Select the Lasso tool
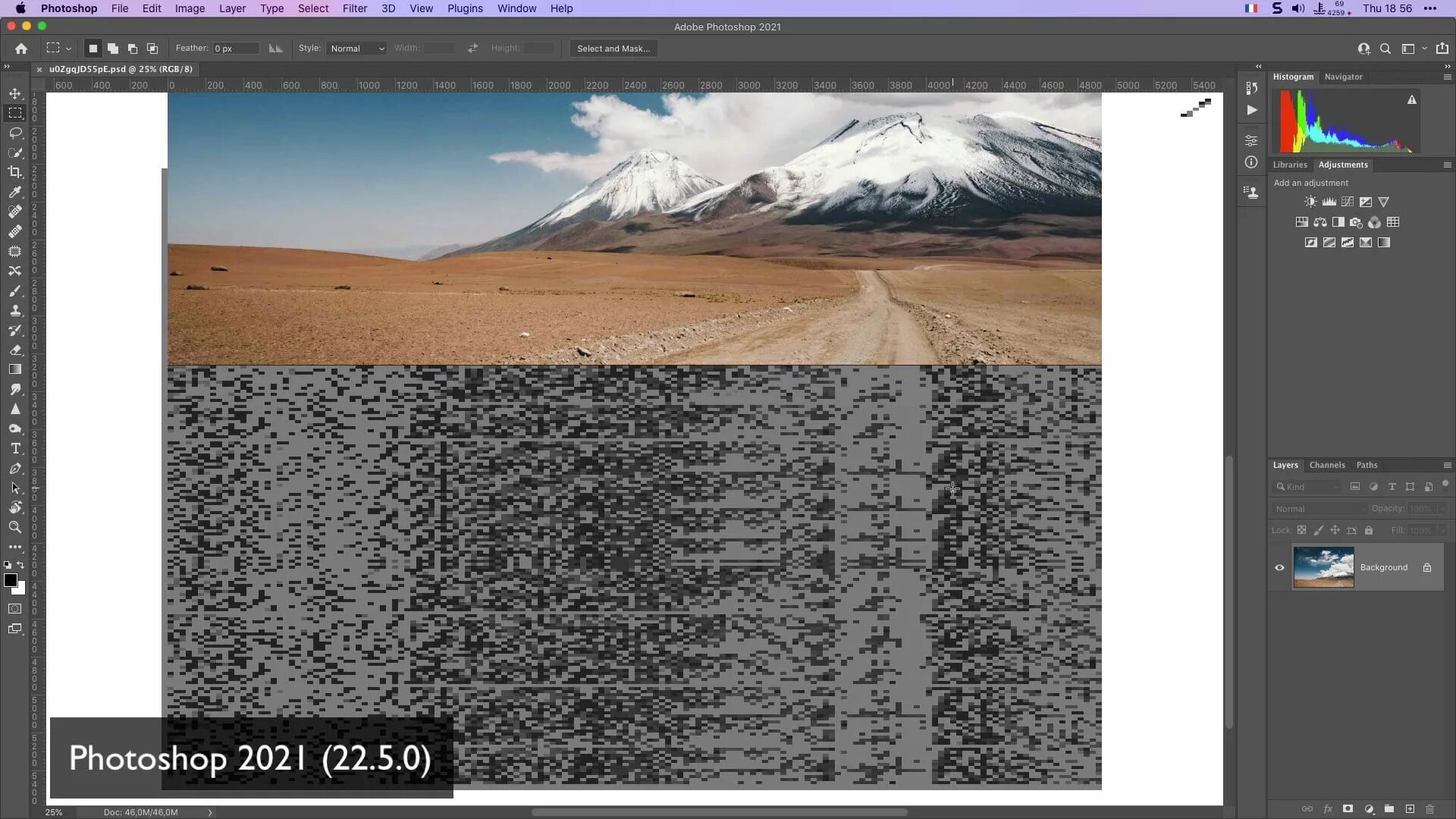 (15, 133)
